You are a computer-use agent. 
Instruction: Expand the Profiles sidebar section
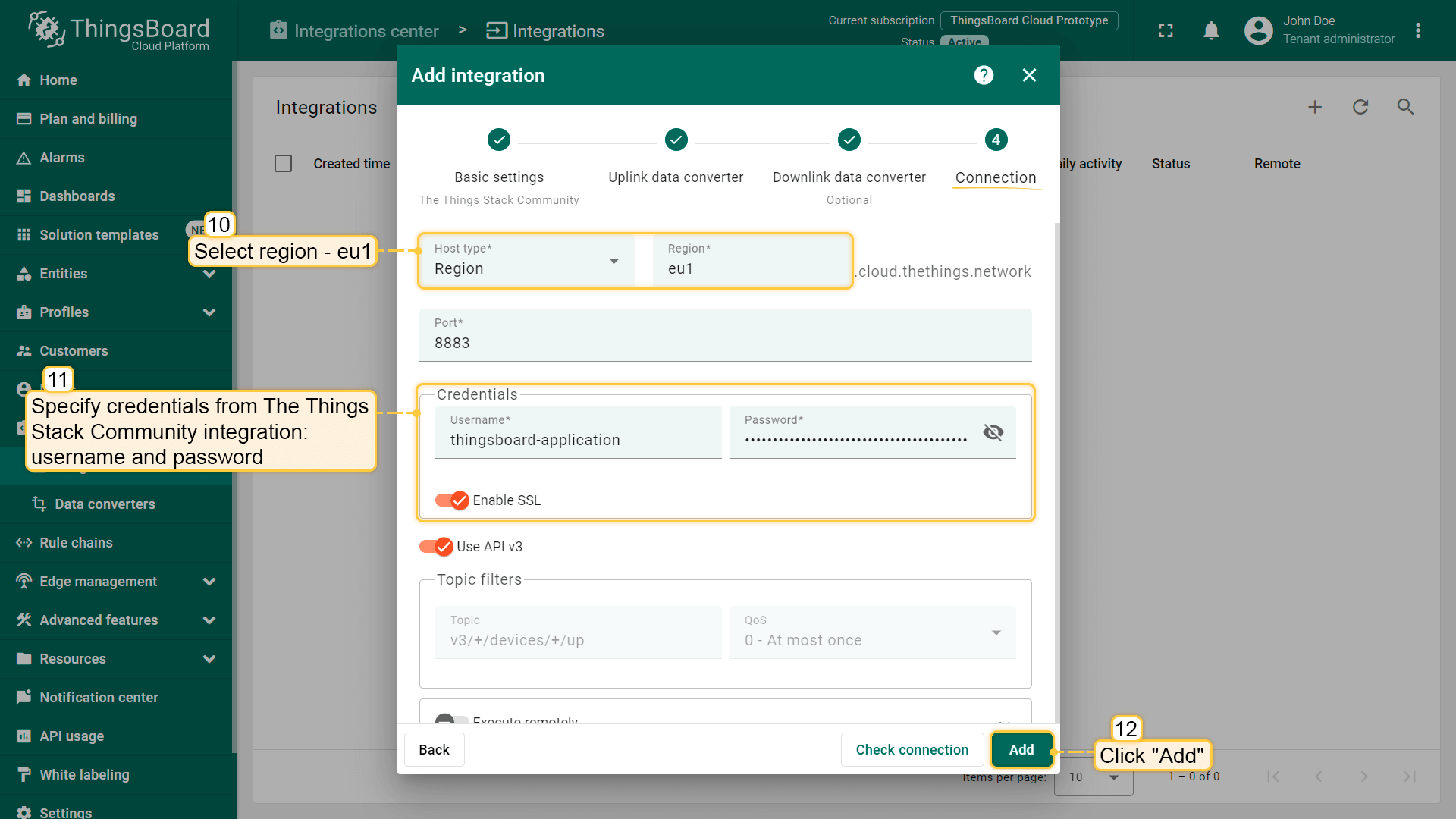pos(209,312)
